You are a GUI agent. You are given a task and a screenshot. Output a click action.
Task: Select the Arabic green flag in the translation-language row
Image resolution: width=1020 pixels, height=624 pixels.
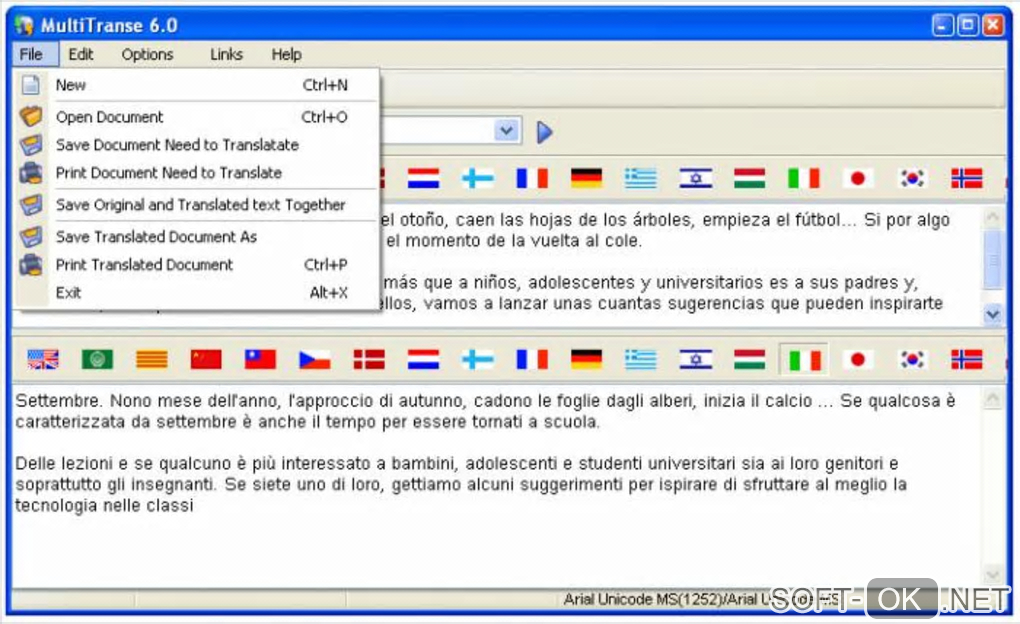[x=98, y=359]
